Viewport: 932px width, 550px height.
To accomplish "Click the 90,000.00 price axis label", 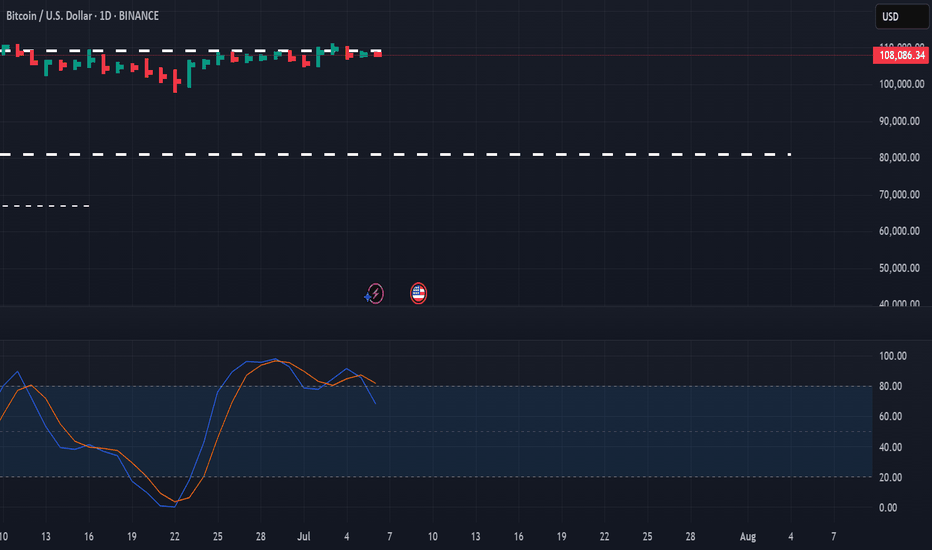I will (900, 121).
